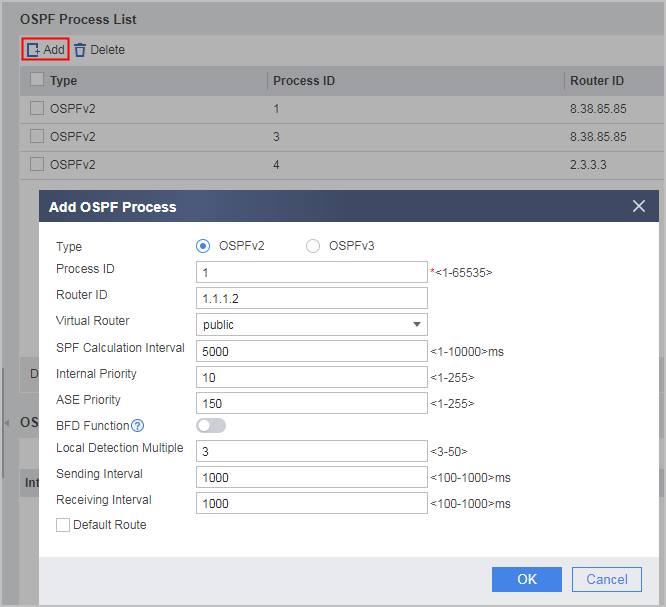Toggle the BFD Function switch
Screen dimensions: 666x607
[211, 425]
